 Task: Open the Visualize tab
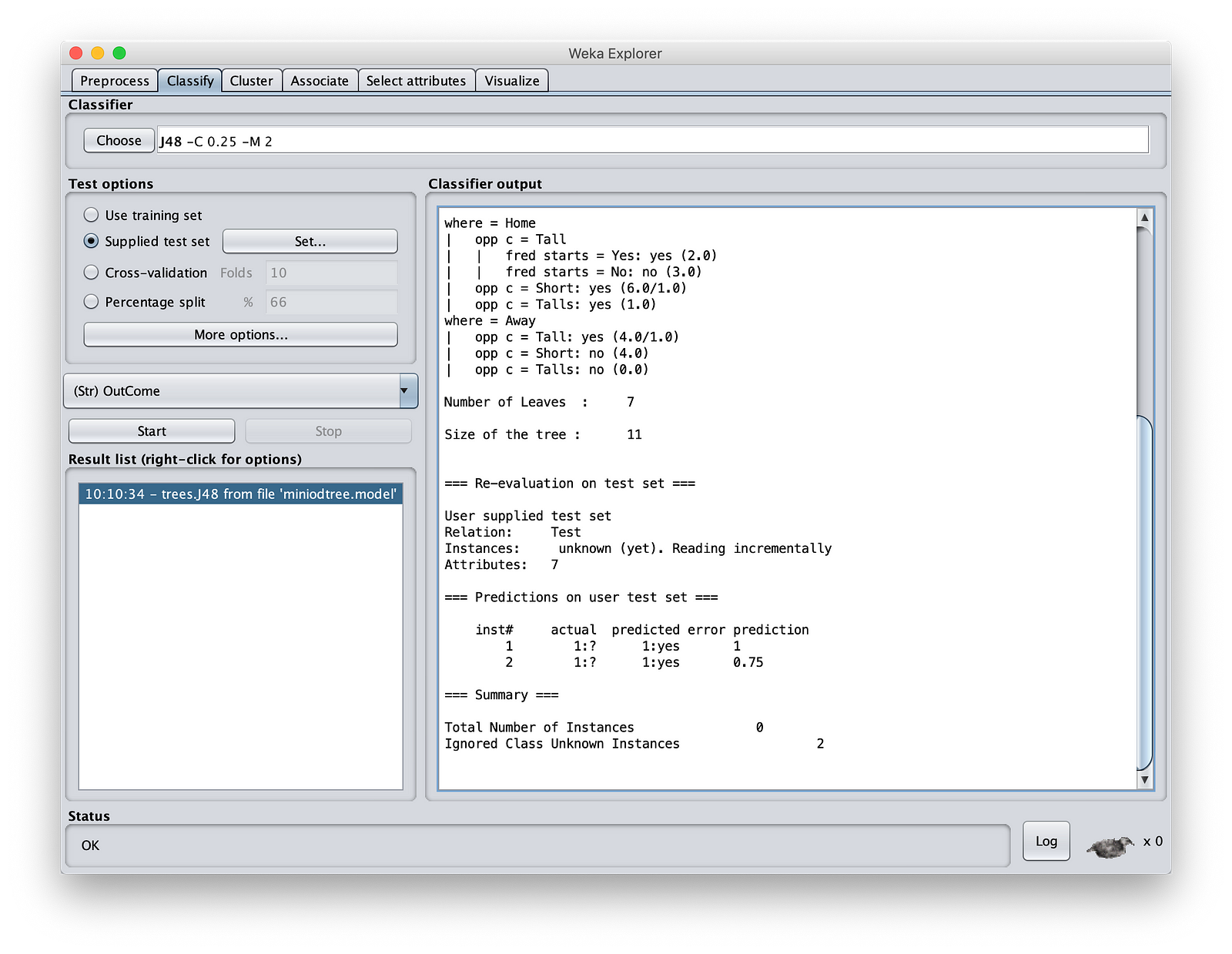click(x=511, y=81)
